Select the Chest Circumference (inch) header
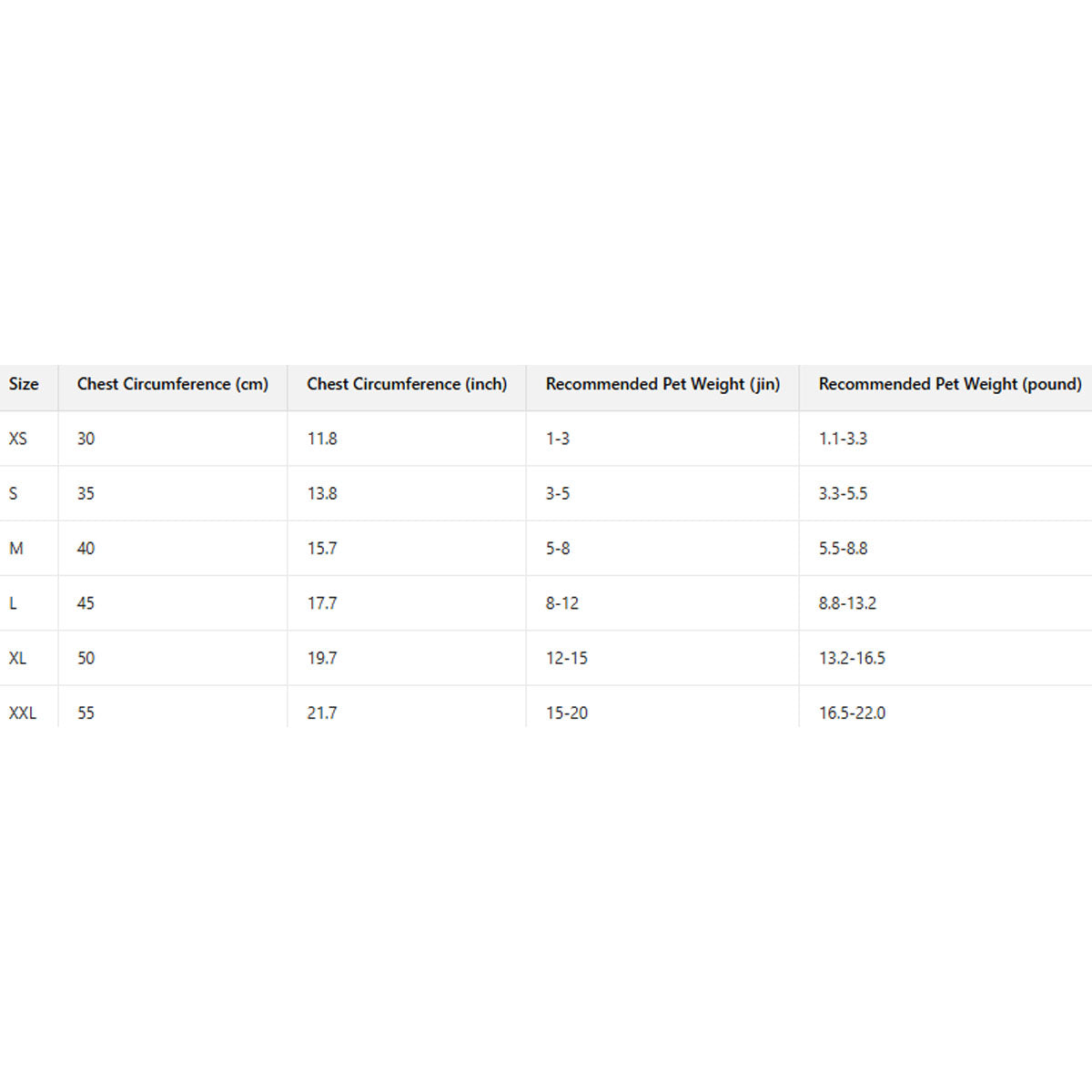 (407, 384)
